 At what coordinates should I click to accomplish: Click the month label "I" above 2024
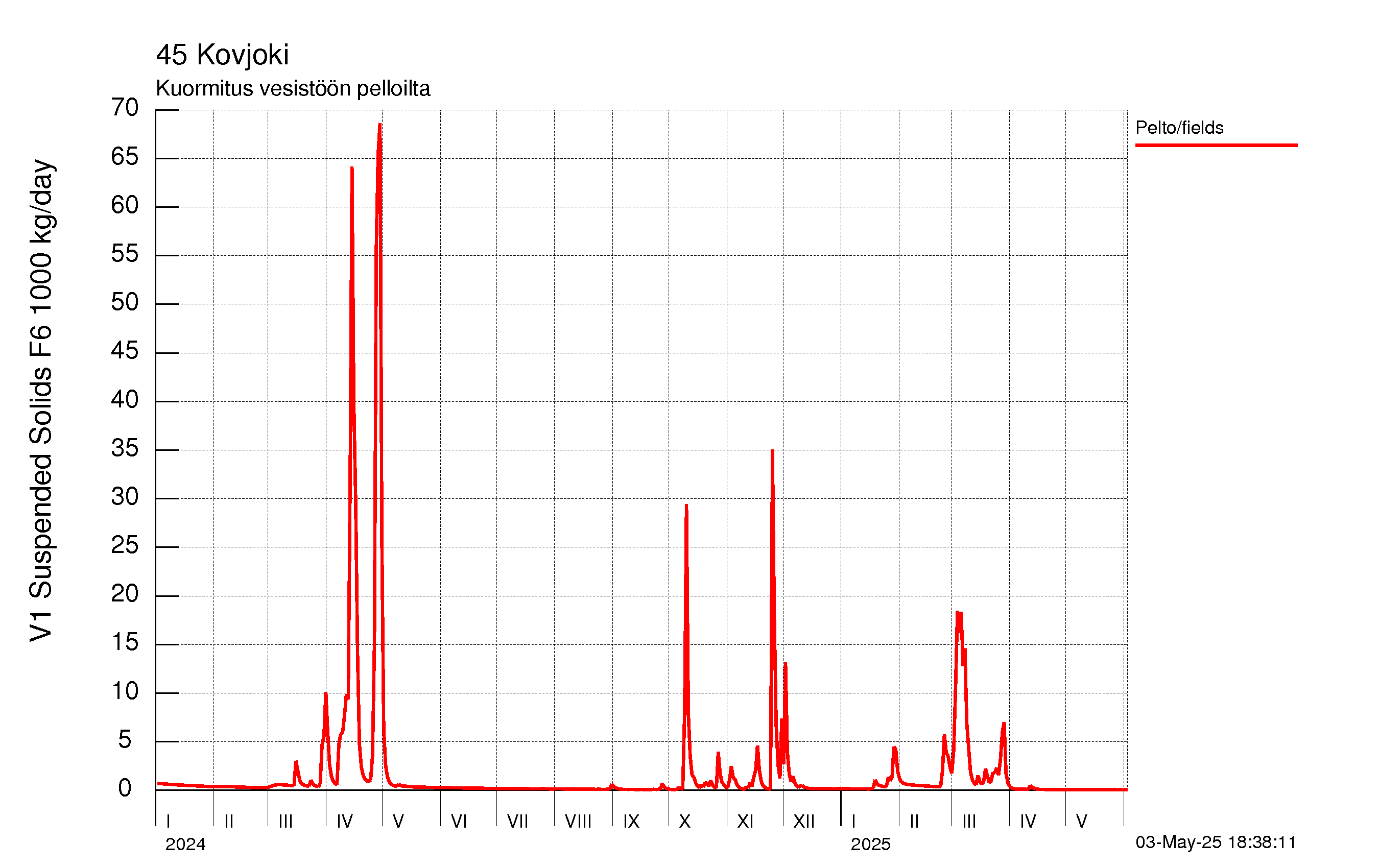click(x=169, y=821)
